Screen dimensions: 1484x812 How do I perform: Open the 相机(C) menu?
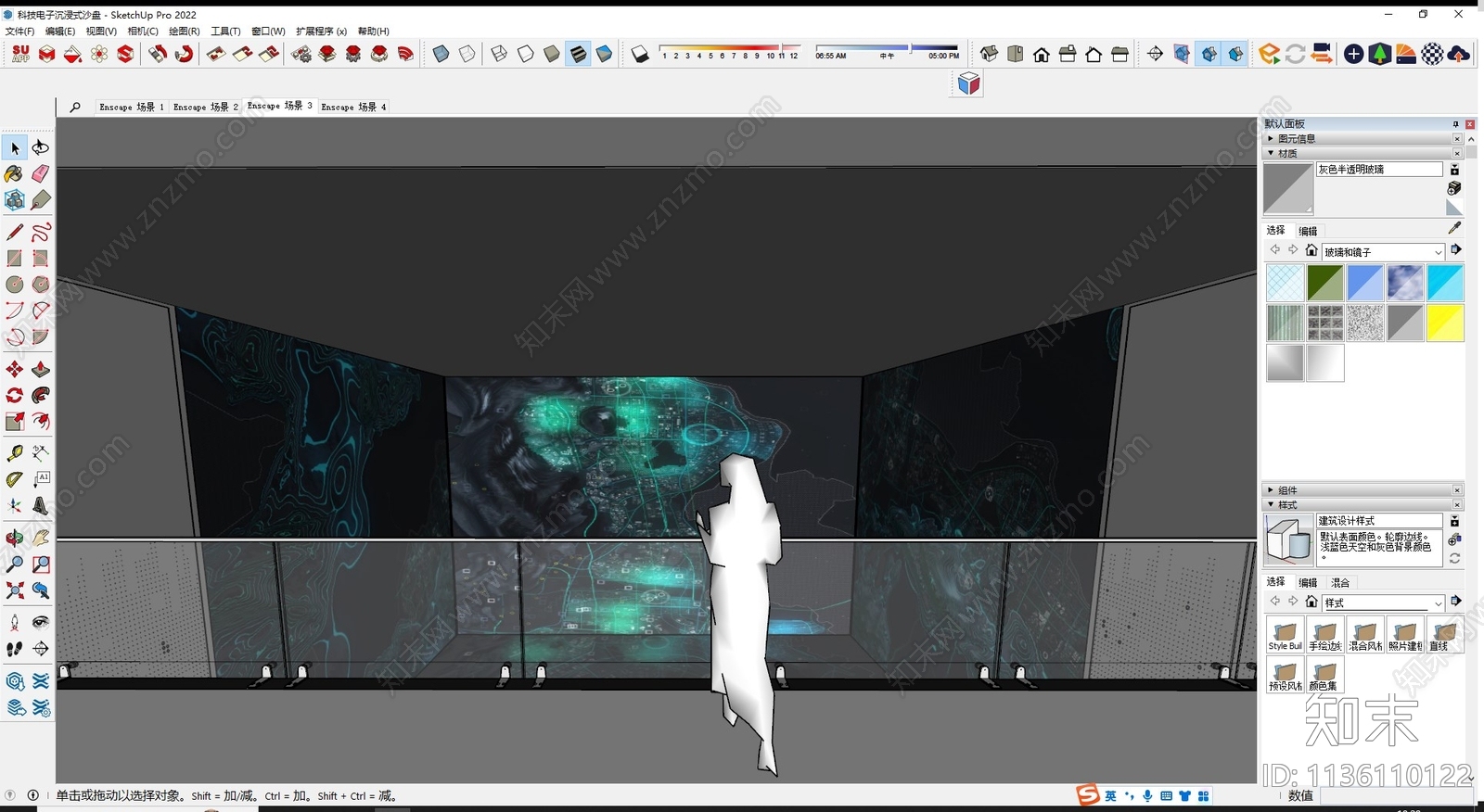click(x=143, y=32)
